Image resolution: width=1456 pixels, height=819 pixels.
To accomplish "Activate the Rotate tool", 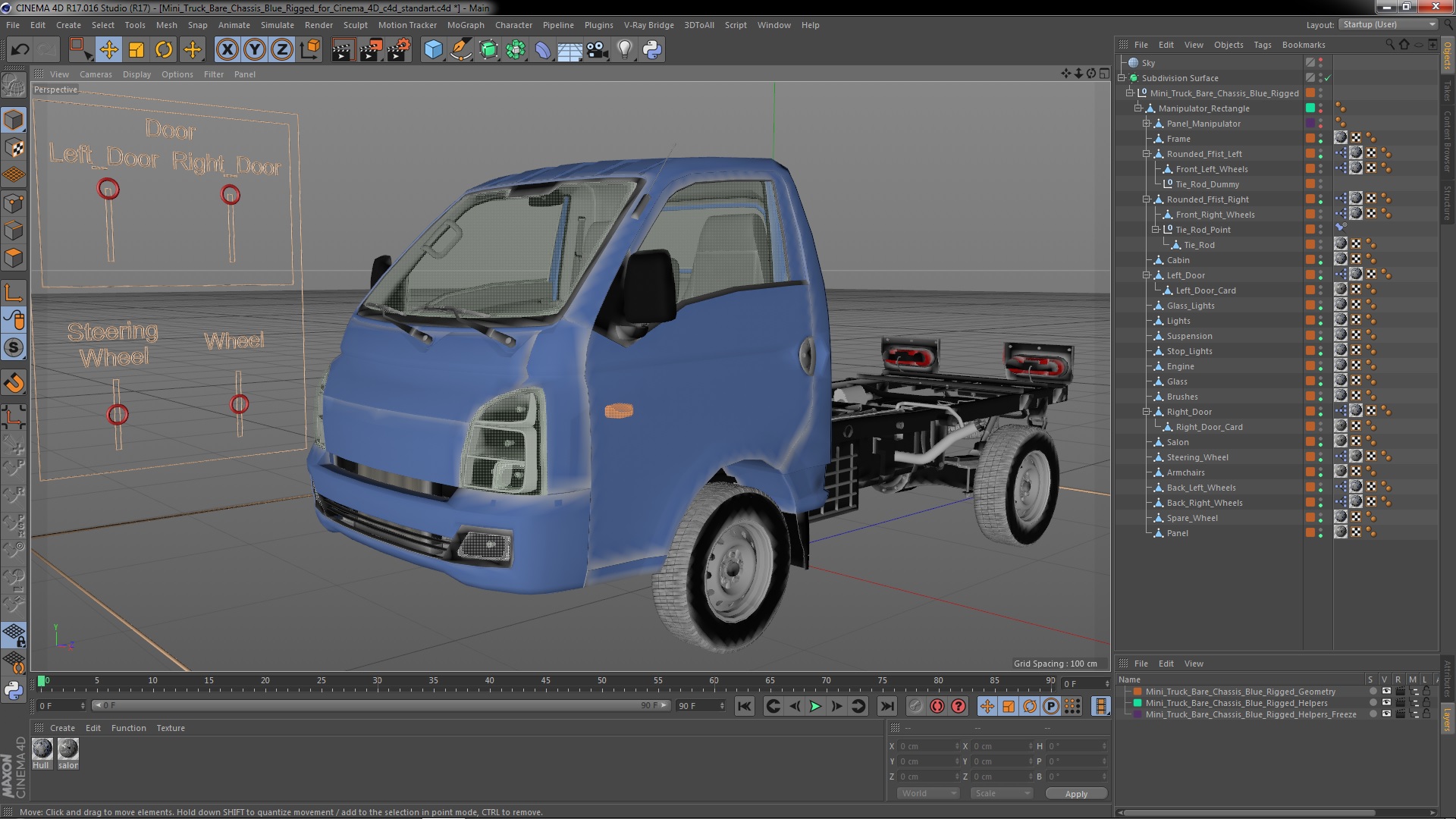I will pyautogui.click(x=164, y=50).
